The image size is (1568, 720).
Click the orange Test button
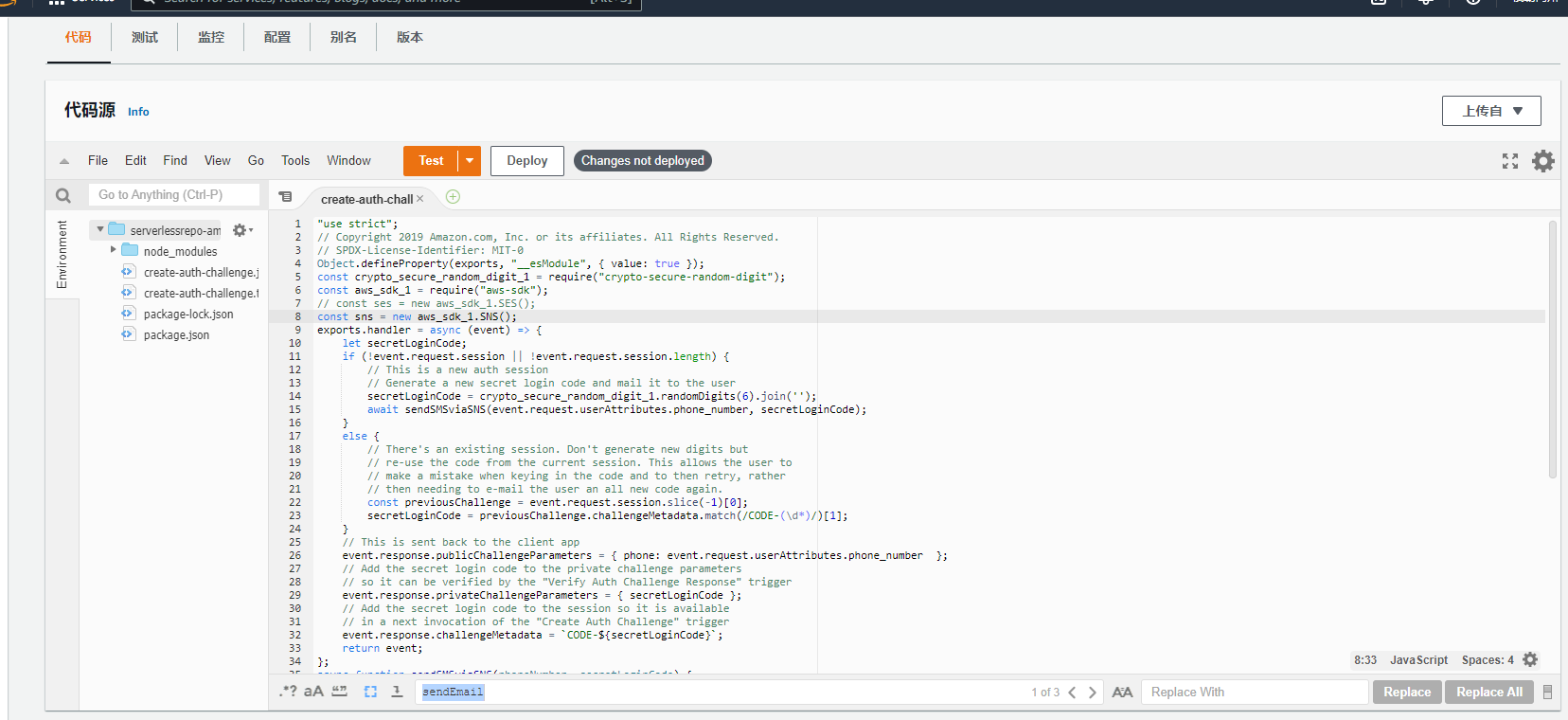[x=431, y=161]
